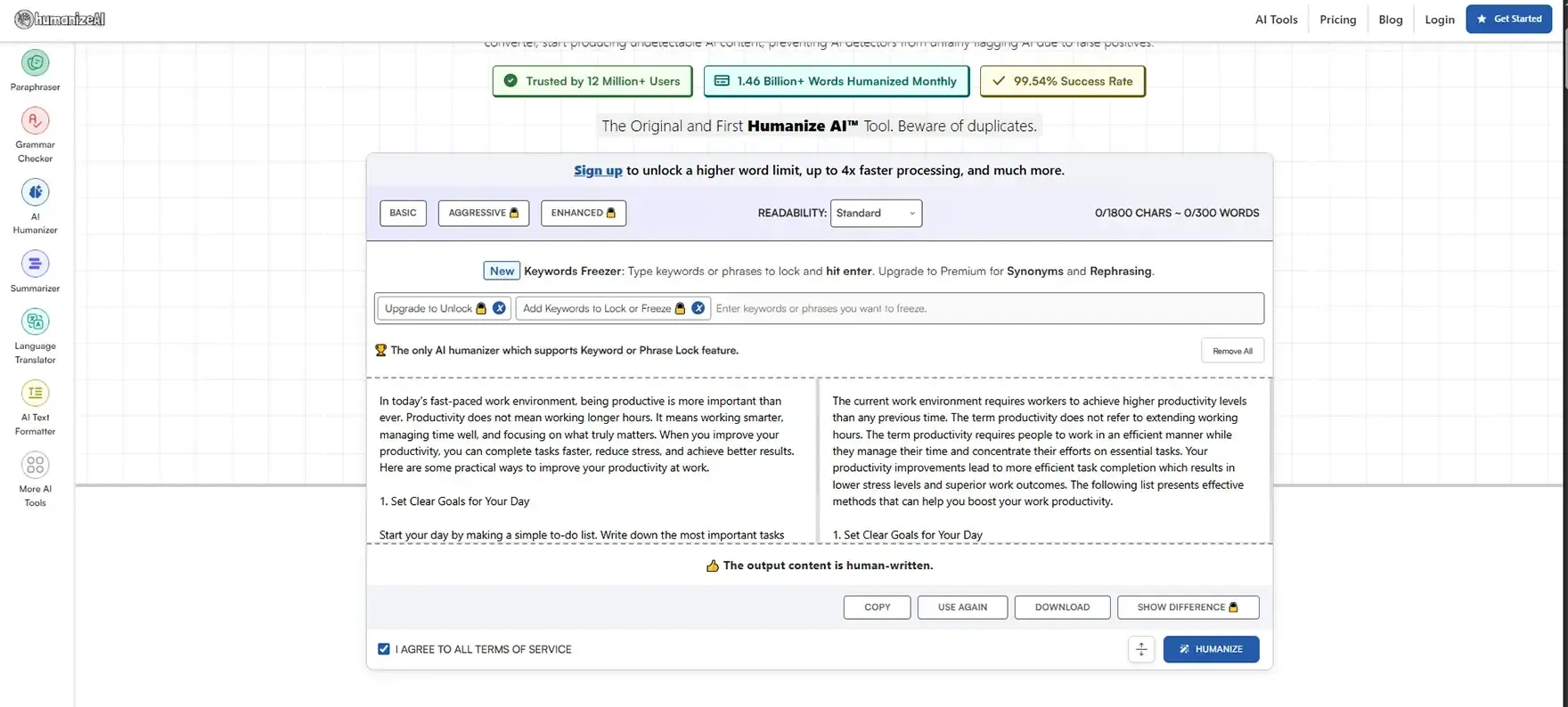Remove the 'Upgrade to Unlock' keyword chip
This screenshot has height=707, width=1568.
tap(499, 308)
